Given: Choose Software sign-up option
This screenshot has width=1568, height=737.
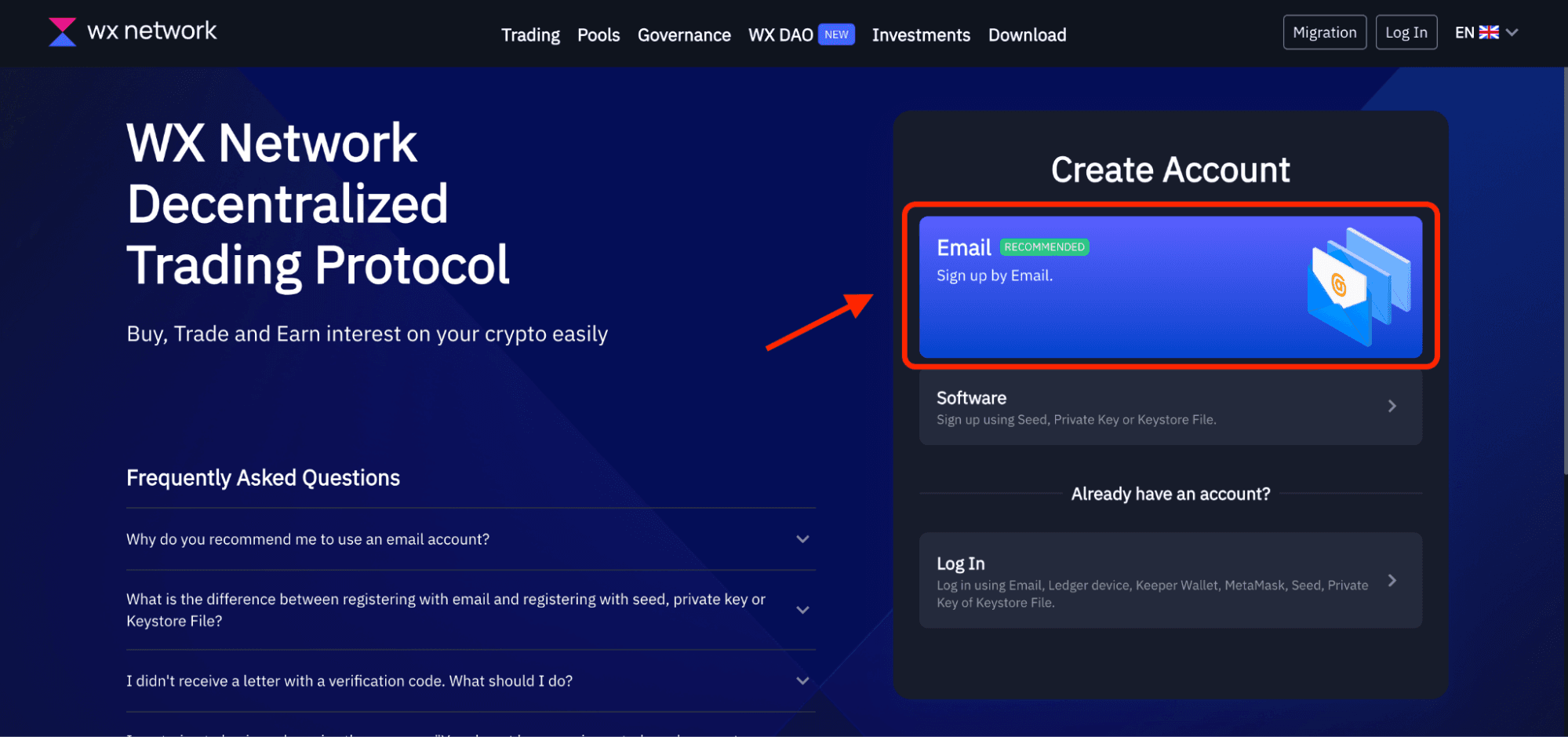Looking at the screenshot, I should tap(1170, 407).
